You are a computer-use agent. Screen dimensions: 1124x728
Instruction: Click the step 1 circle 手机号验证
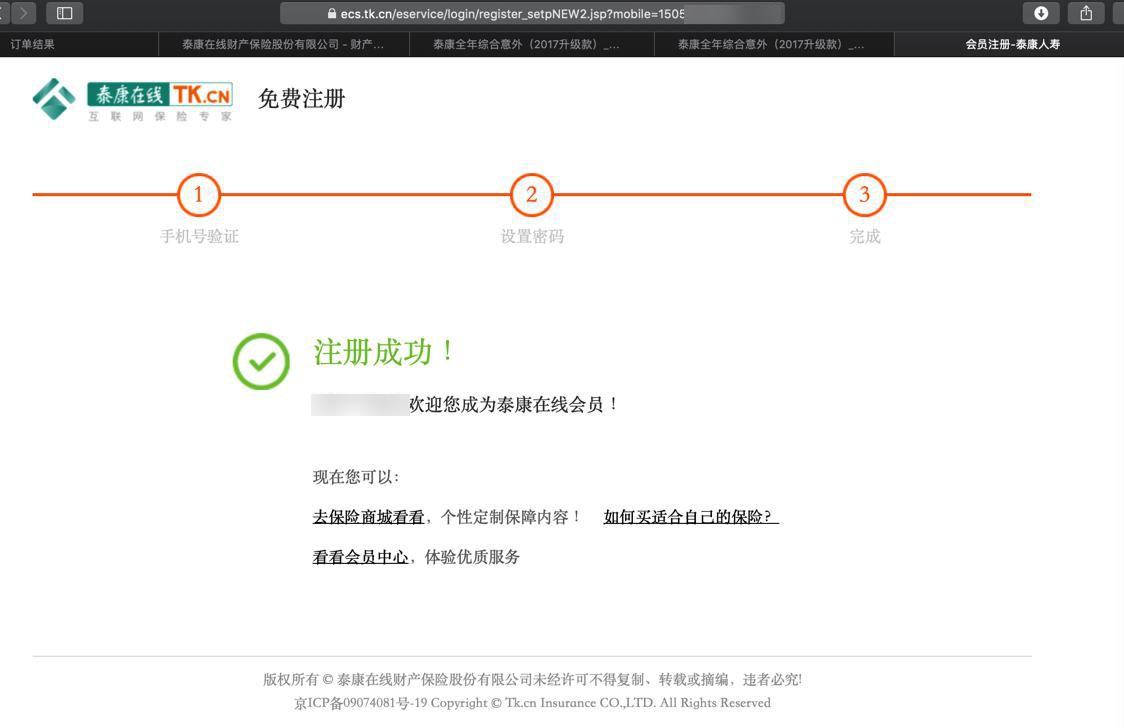click(199, 194)
